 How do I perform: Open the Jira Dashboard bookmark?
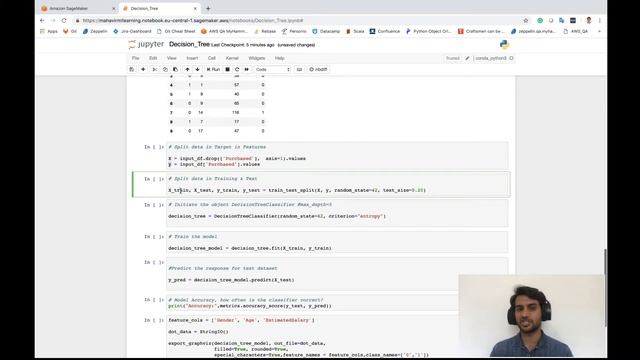click(x=132, y=31)
